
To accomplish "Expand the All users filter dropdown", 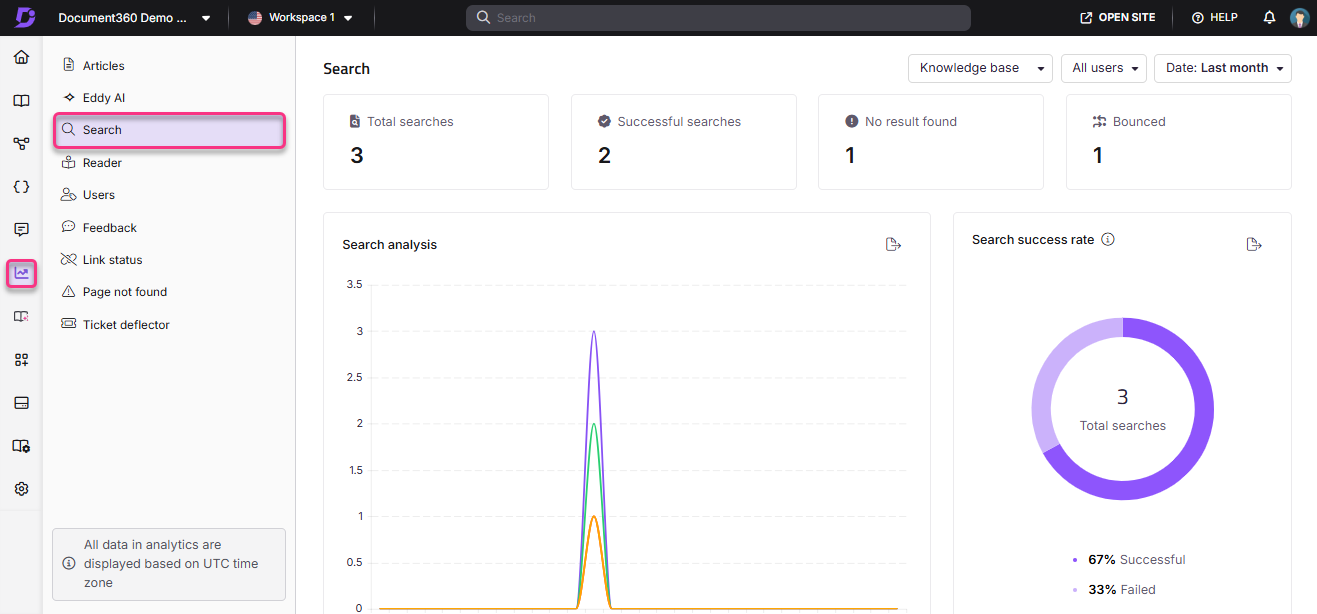I will (x=1103, y=68).
